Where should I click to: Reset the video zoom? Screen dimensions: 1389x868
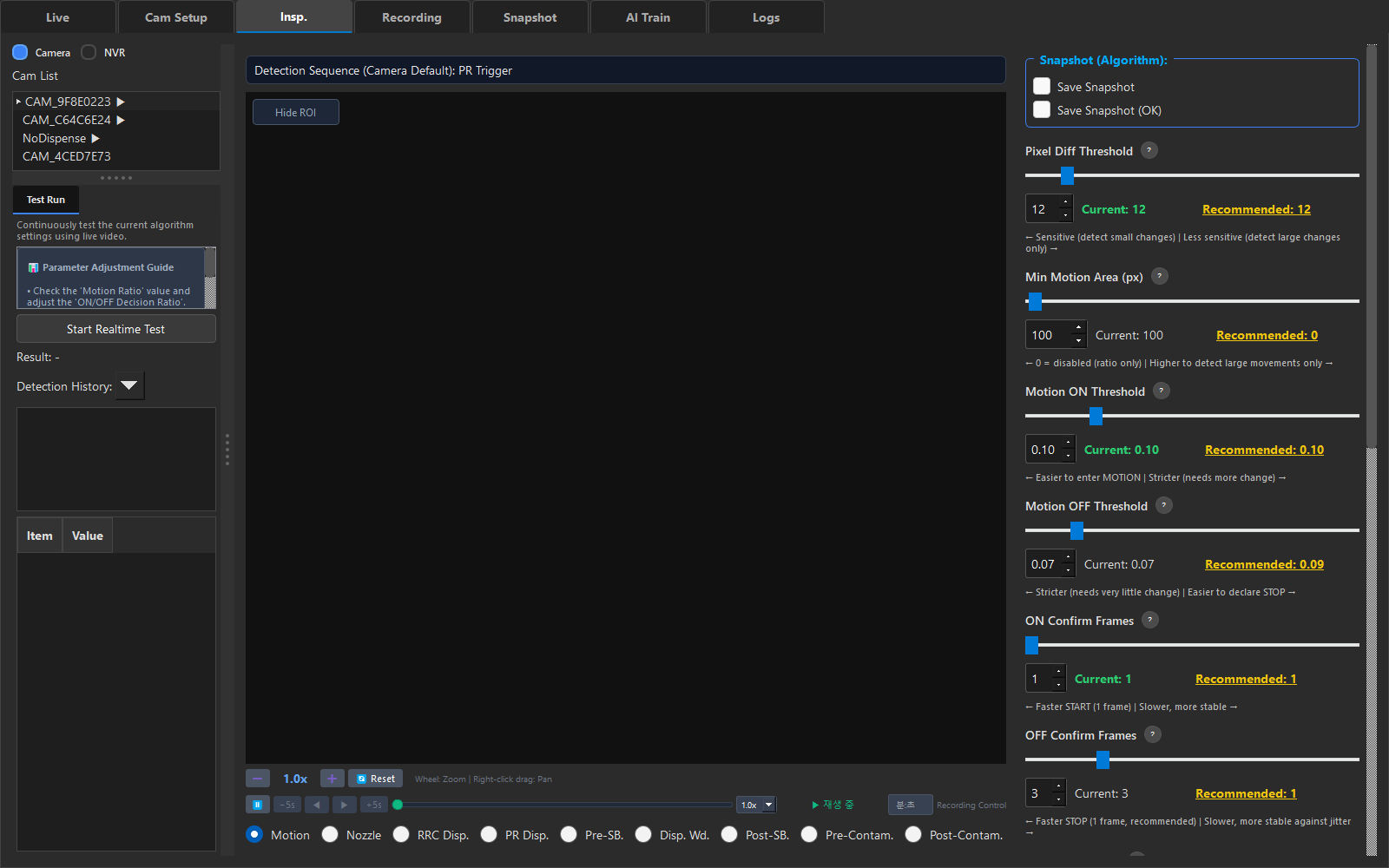[x=375, y=779]
